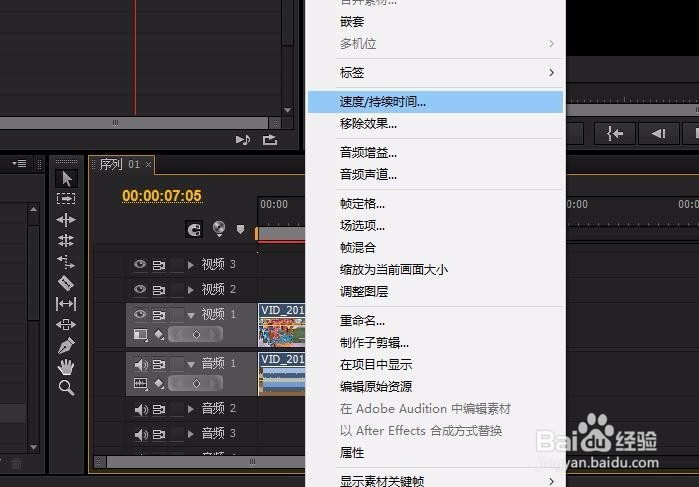Mute Audio 1 track speaker icon
This screenshot has height=487, width=699.
141,364
